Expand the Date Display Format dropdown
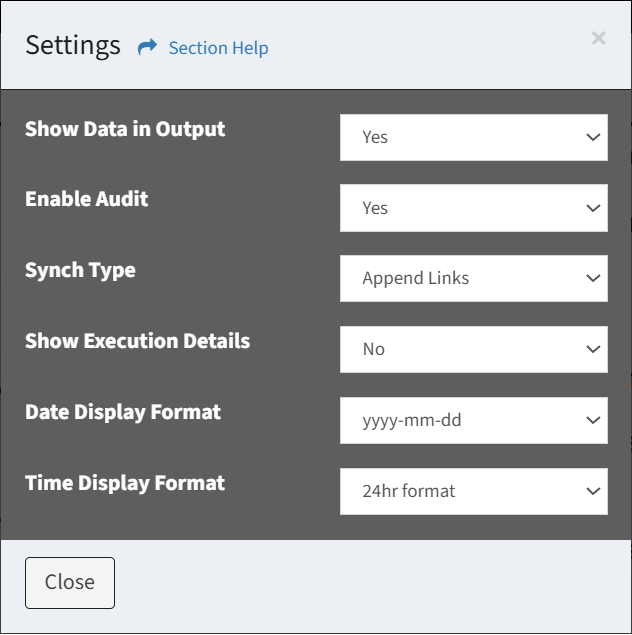The image size is (632, 635). point(474,420)
